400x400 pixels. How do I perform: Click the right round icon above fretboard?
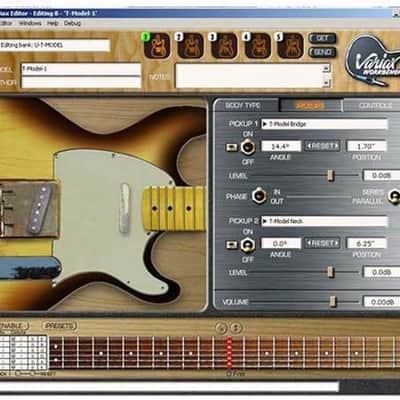point(236,328)
